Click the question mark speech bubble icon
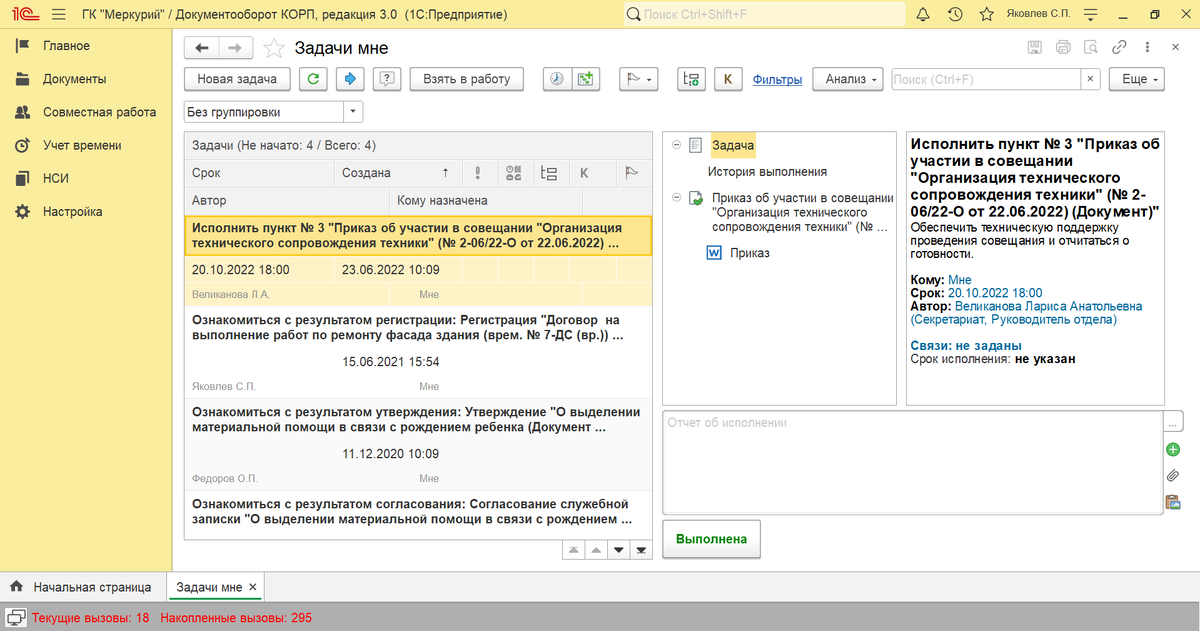The width and height of the screenshot is (1200, 631). tap(388, 79)
